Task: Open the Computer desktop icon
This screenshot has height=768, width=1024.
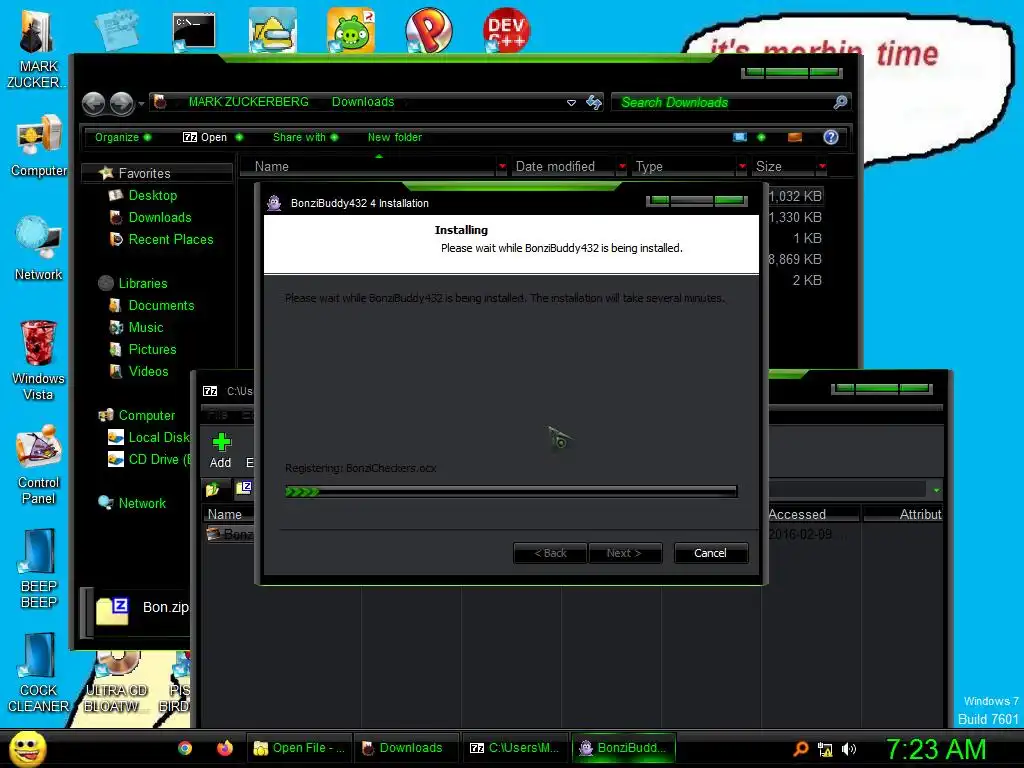Action: coord(39,146)
